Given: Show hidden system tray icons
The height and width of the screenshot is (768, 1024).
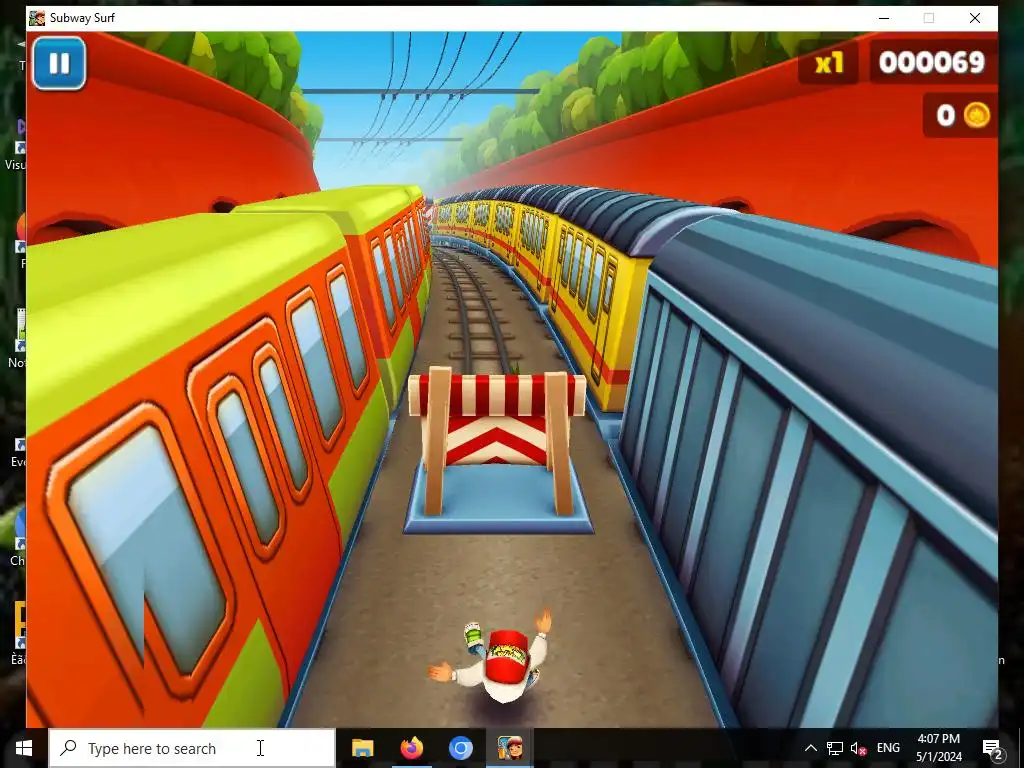Looking at the screenshot, I should 810,748.
